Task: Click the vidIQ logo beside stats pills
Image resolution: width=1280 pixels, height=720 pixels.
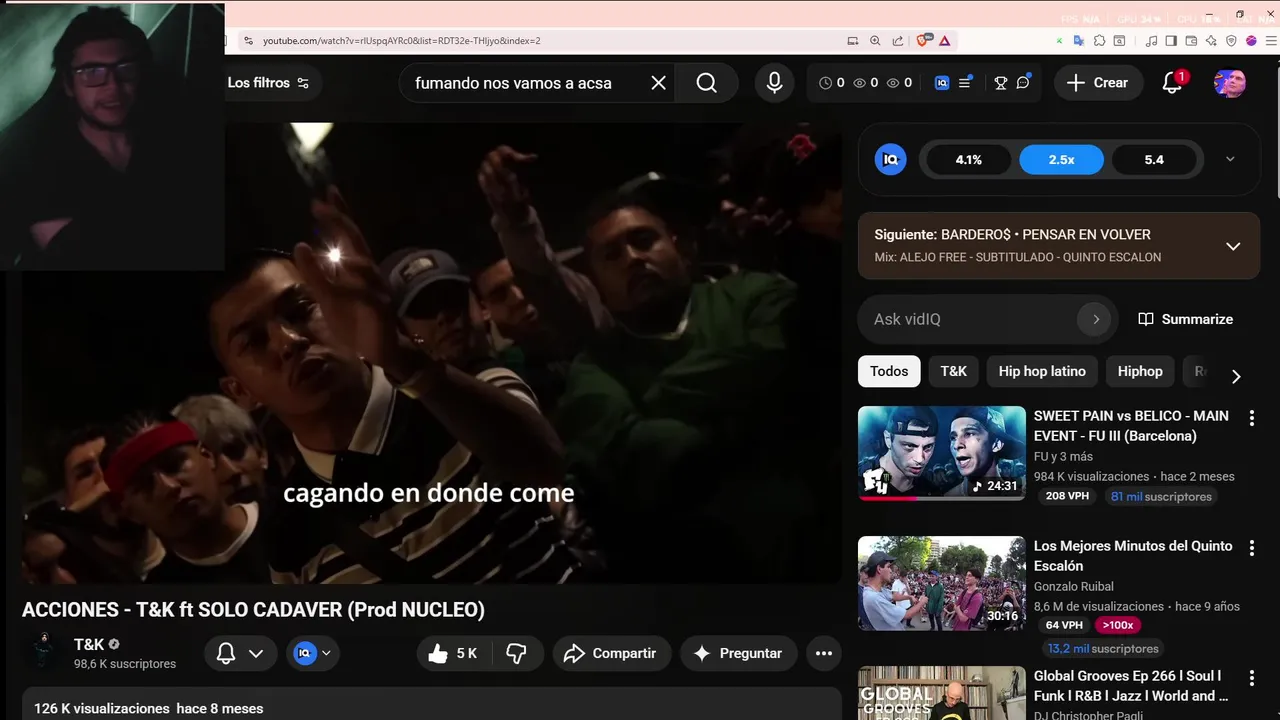Action: (x=890, y=160)
